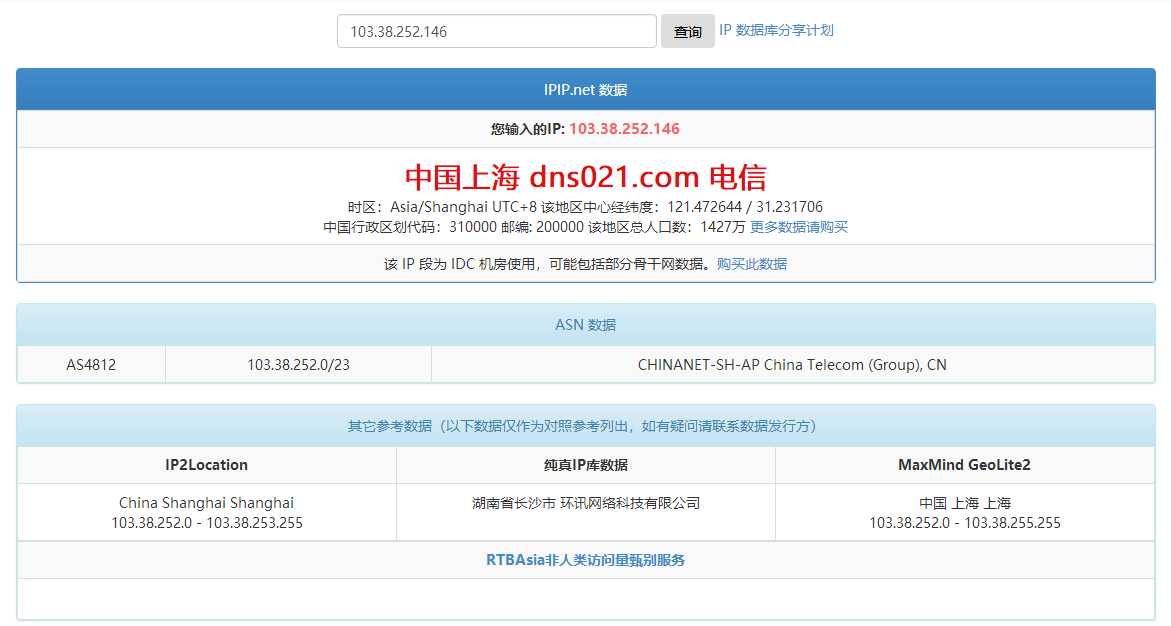This screenshot has width=1171, height=626.
Task: Click CHINANET-SH-AP China Telecom (Group), CN cell
Action: pos(792,365)
